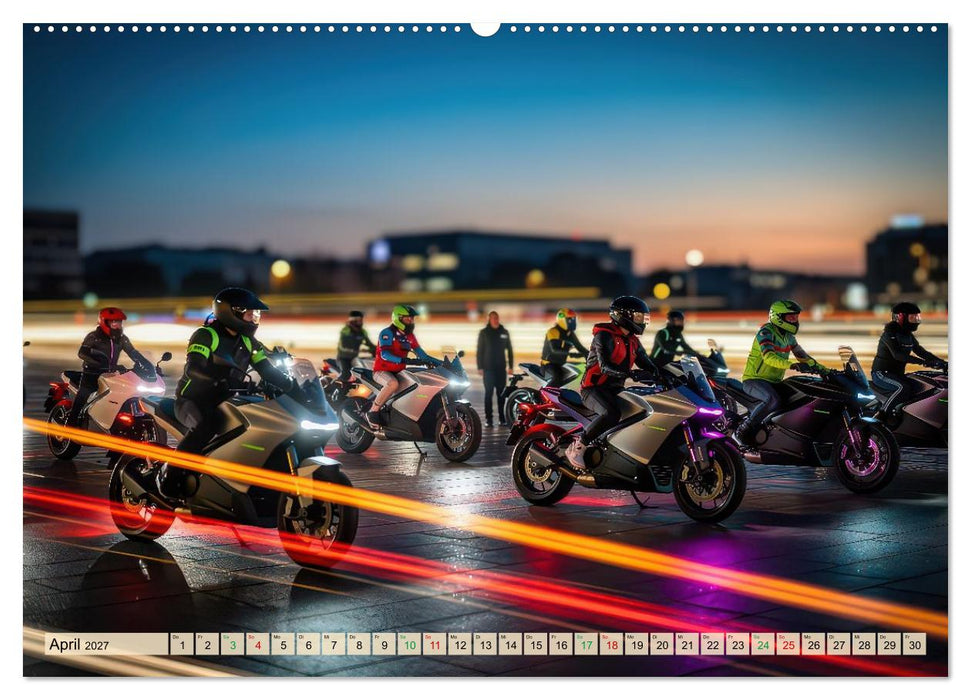The width and height of the screenshot is (971, 700).
Task: Select date cell 13
Action: pyautogui.click(x=486, y=644)
